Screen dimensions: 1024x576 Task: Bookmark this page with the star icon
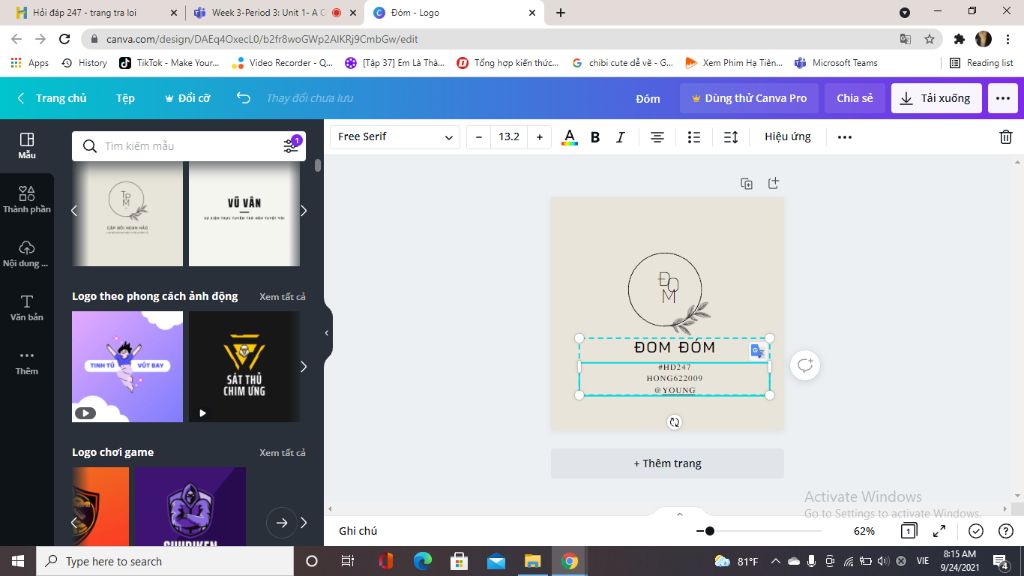[x=929, y=39]
